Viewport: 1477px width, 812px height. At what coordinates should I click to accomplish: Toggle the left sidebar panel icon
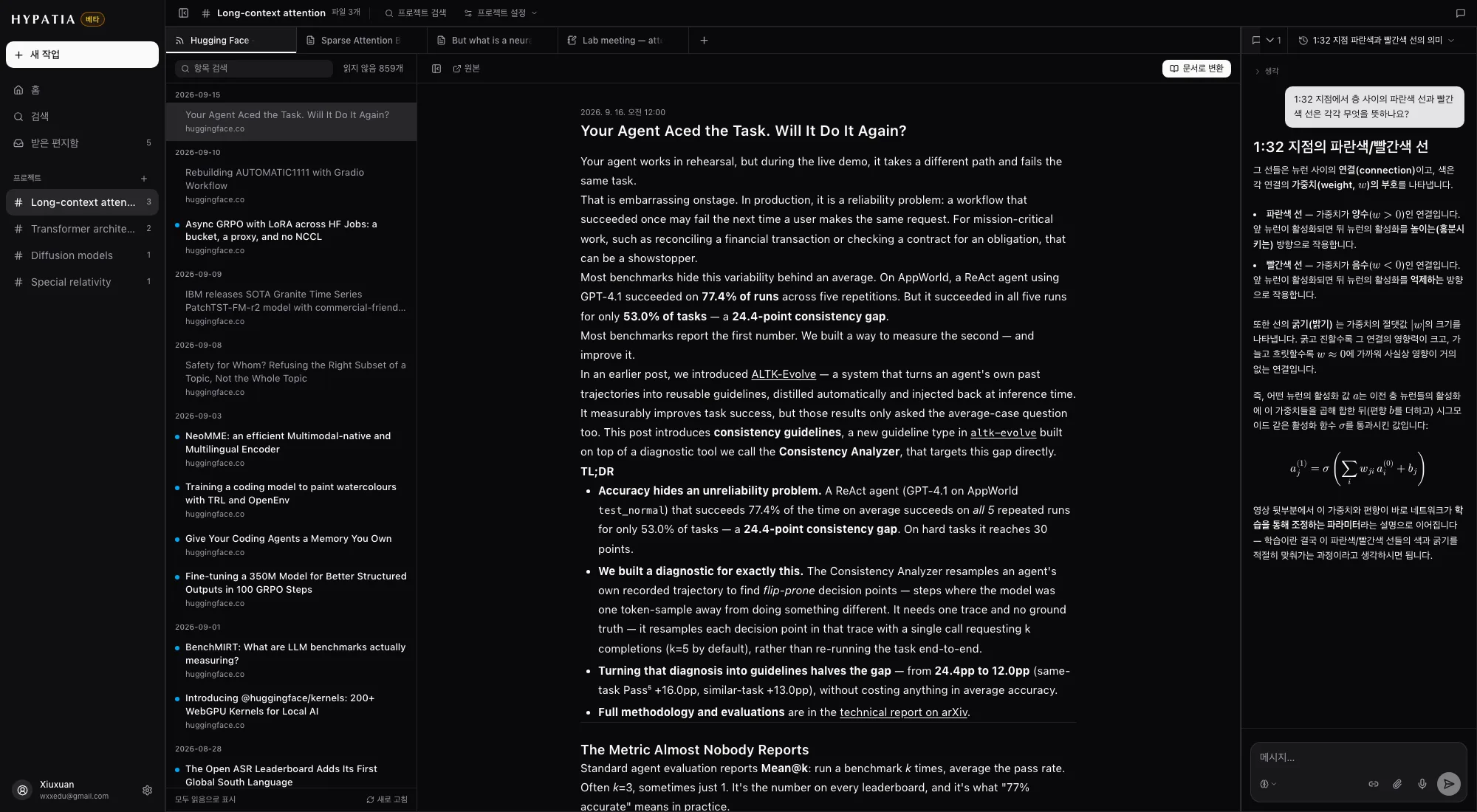point(184,13)
